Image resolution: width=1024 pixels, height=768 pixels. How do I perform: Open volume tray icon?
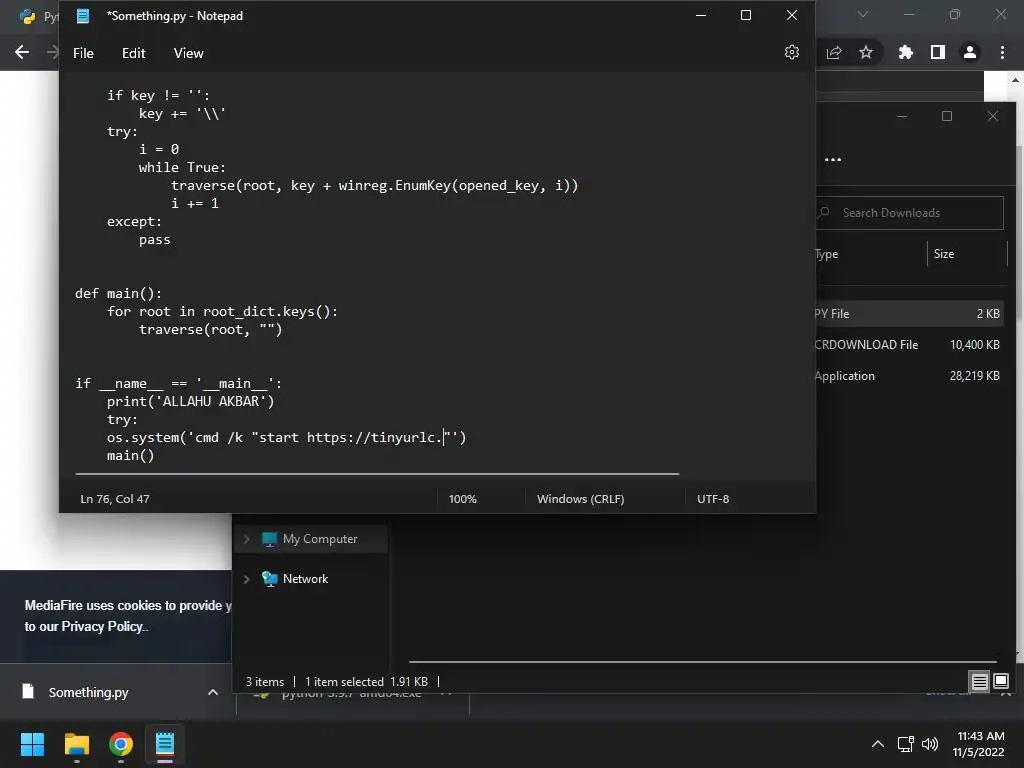929,744
